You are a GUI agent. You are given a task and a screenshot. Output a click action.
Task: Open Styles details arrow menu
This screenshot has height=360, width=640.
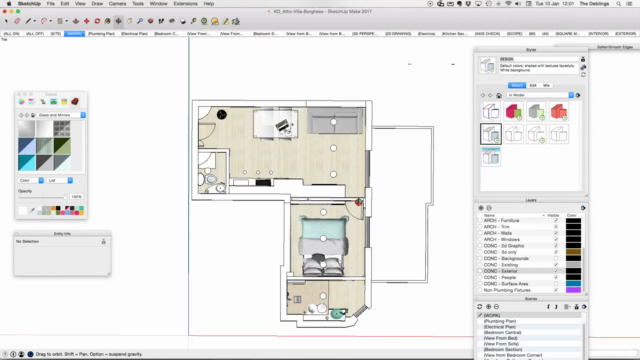(578, 95)
